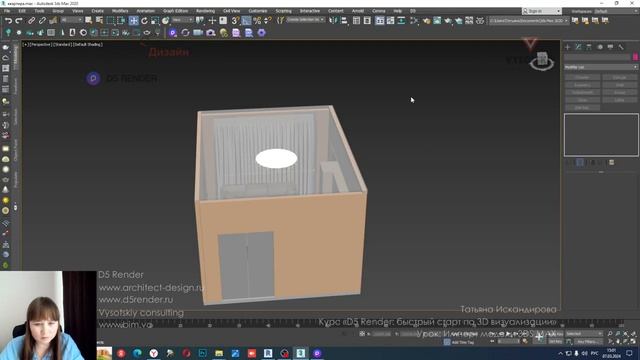Screen dimensions: 640x360
Task: Open the Corona menu
Action: pos(379,11)
